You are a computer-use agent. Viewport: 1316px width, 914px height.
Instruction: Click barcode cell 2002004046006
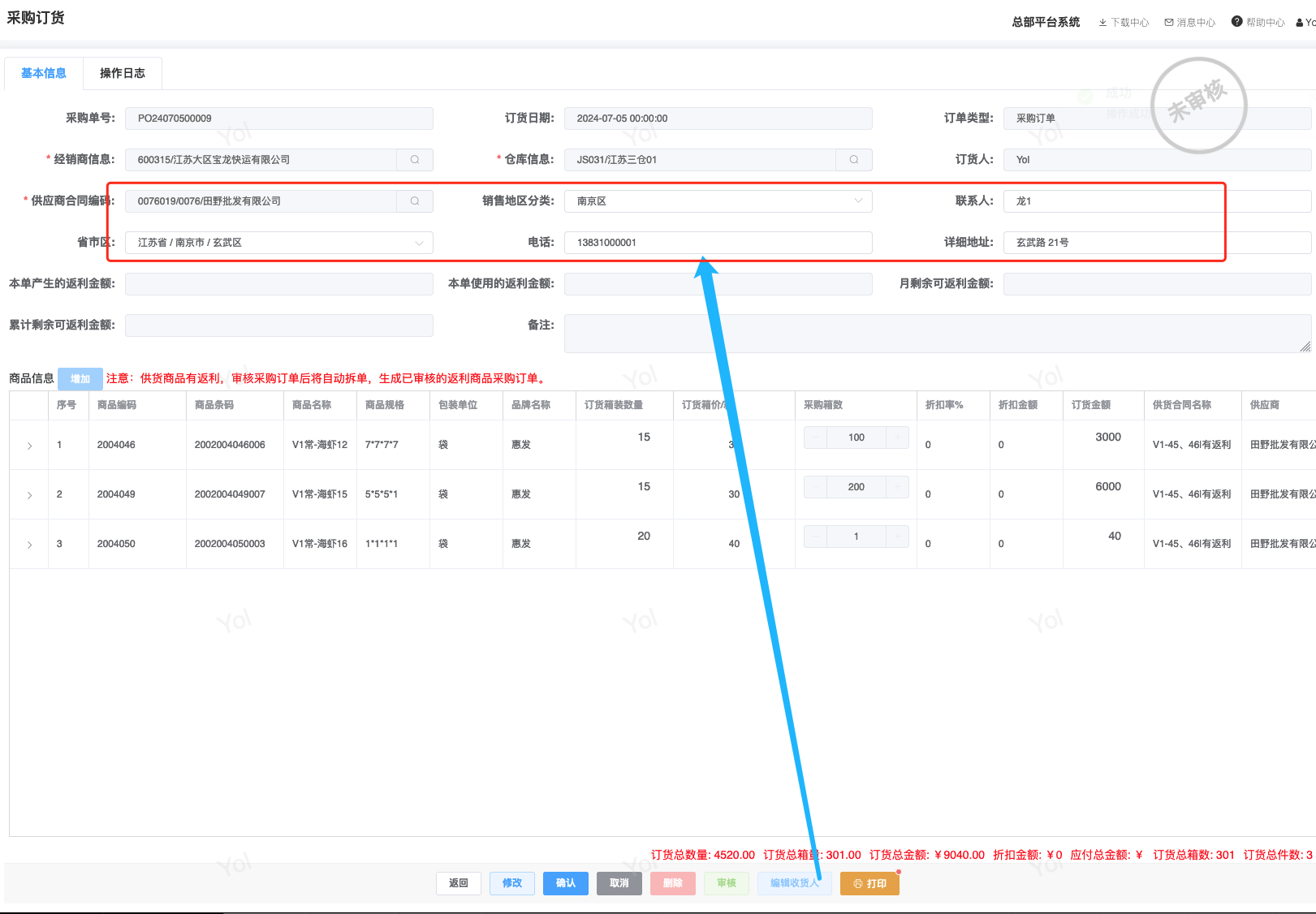pyautogui.click(x=230, y=445)
